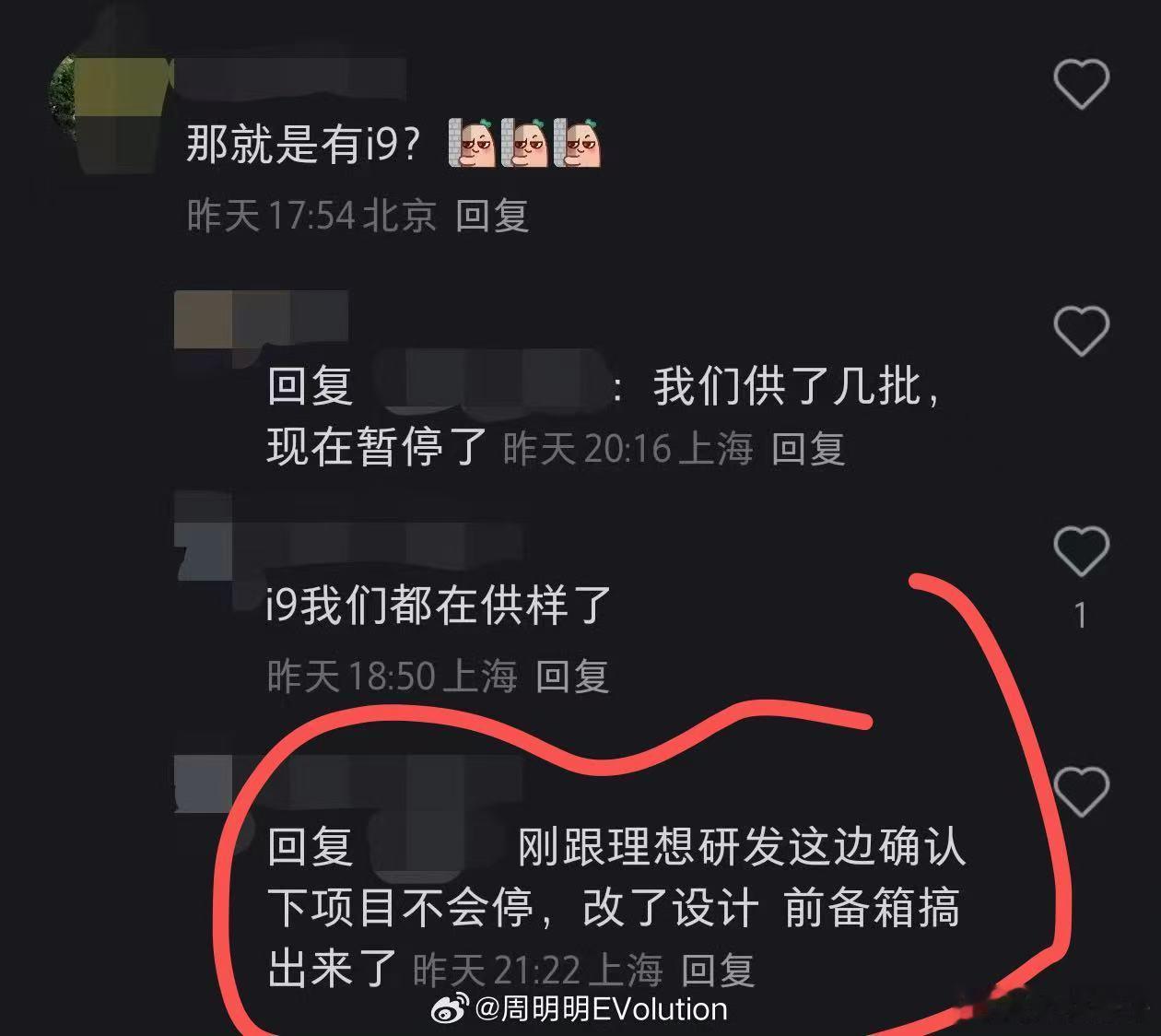The height and width of the screenshot is (1036, 1161).
Task: Tap heart next to "刚跟理想研发" reply
Action: [1081, 791]
